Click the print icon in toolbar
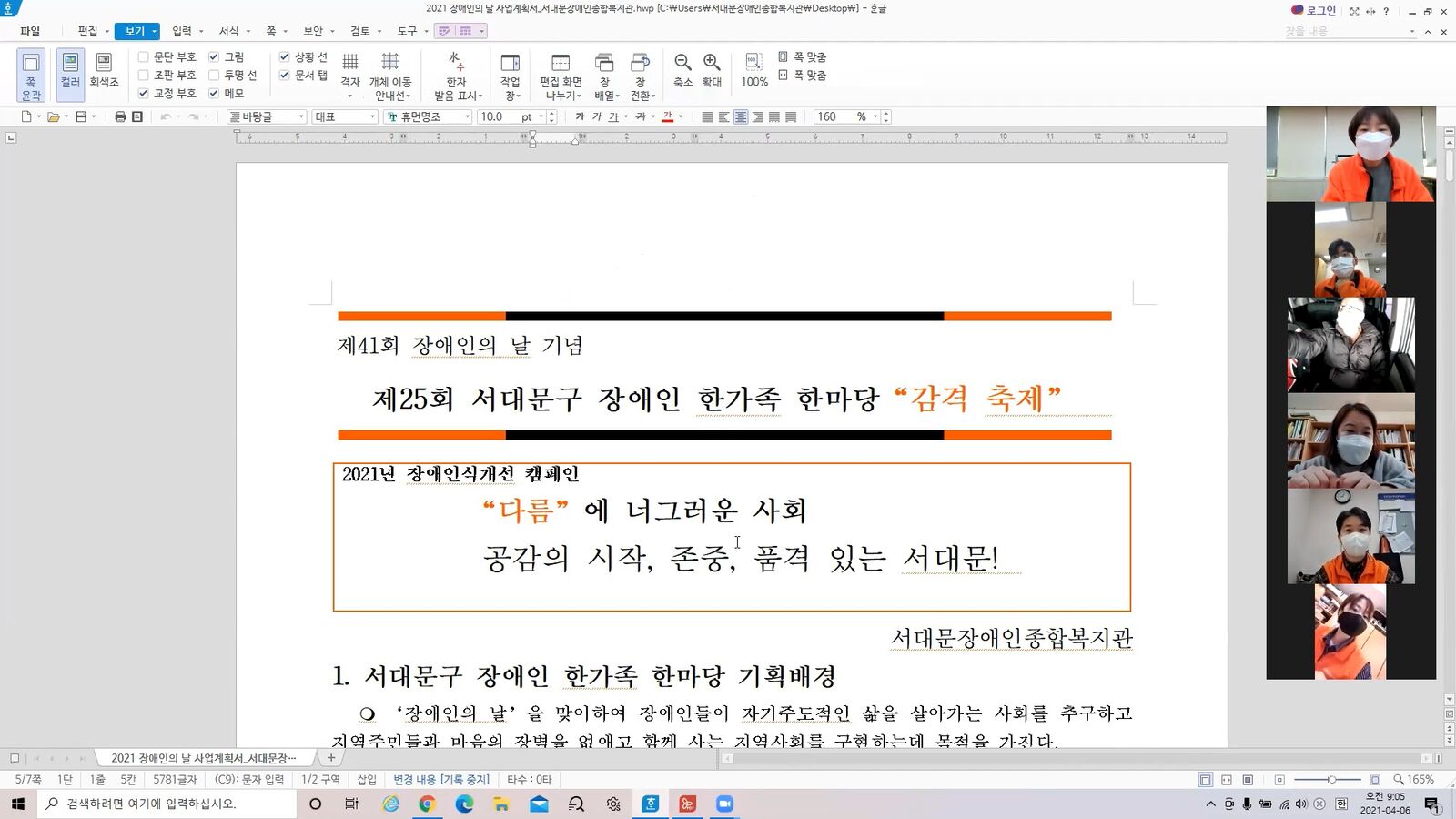This screenshot has width=1456, height=819. (x=120, y=116)
